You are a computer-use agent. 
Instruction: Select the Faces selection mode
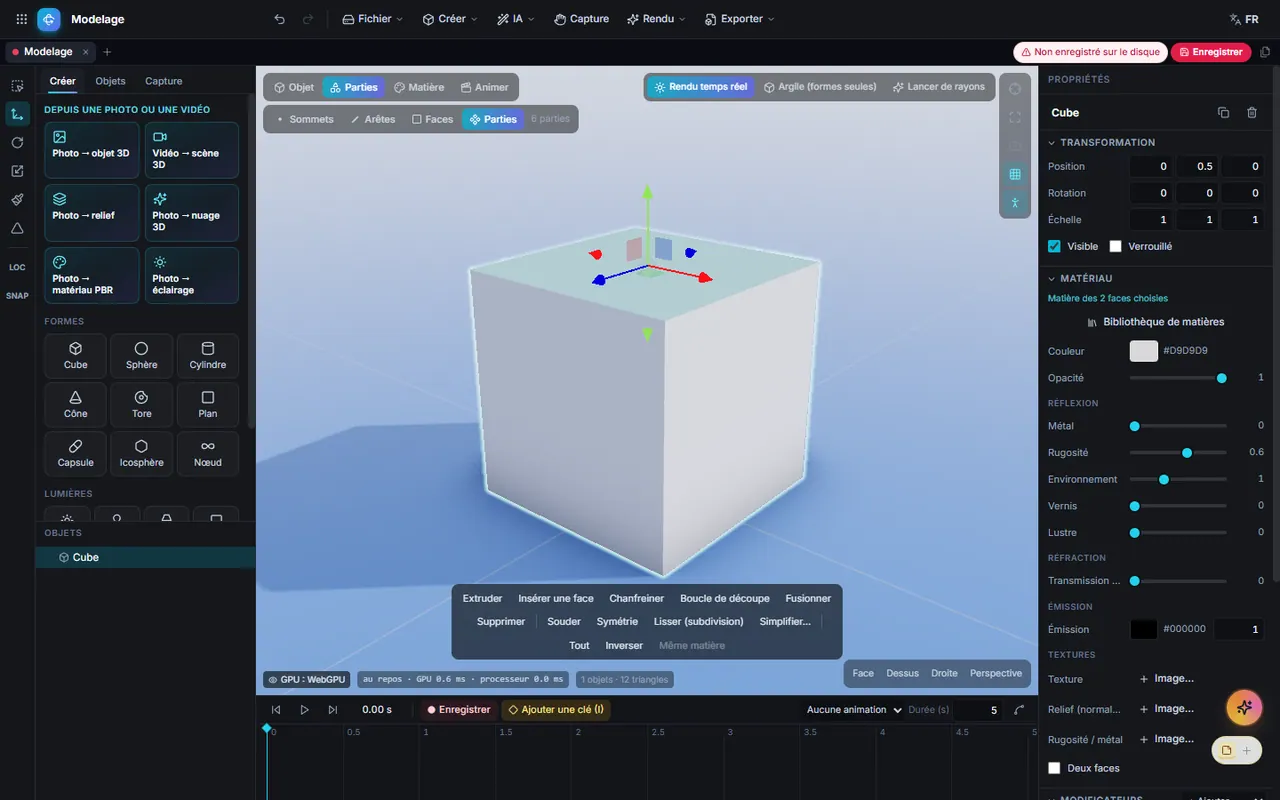tap(433, 119)
